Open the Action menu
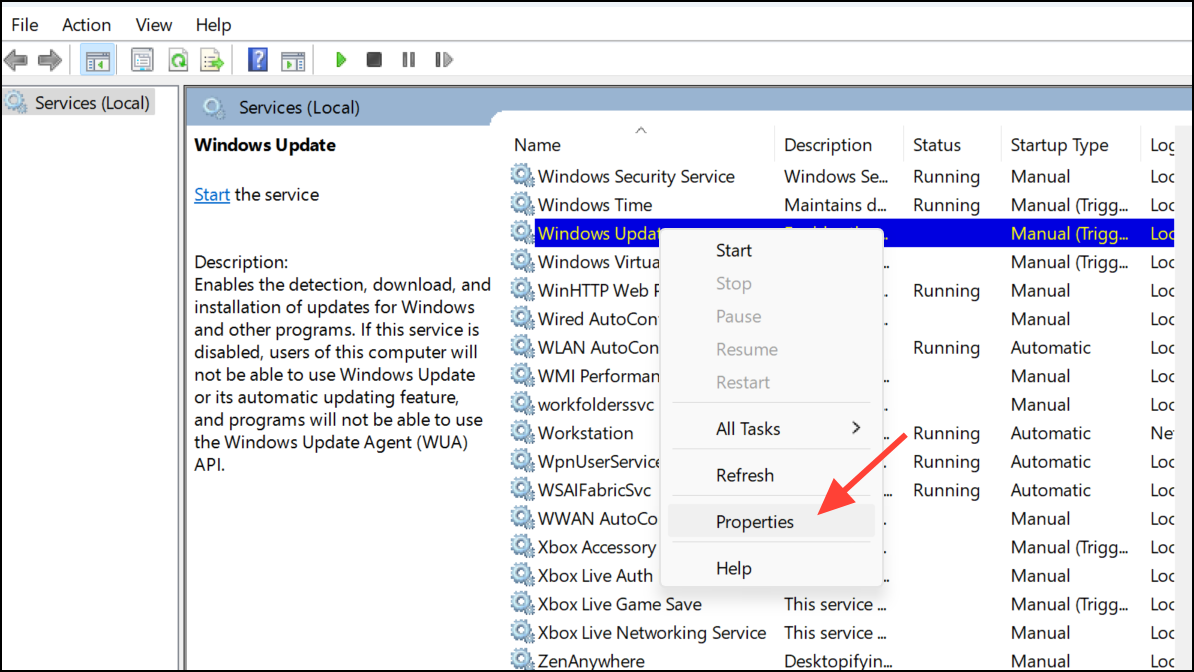The width and height of the screenshot is (1194, 672). pyautogui.click(x=86, y=24)
